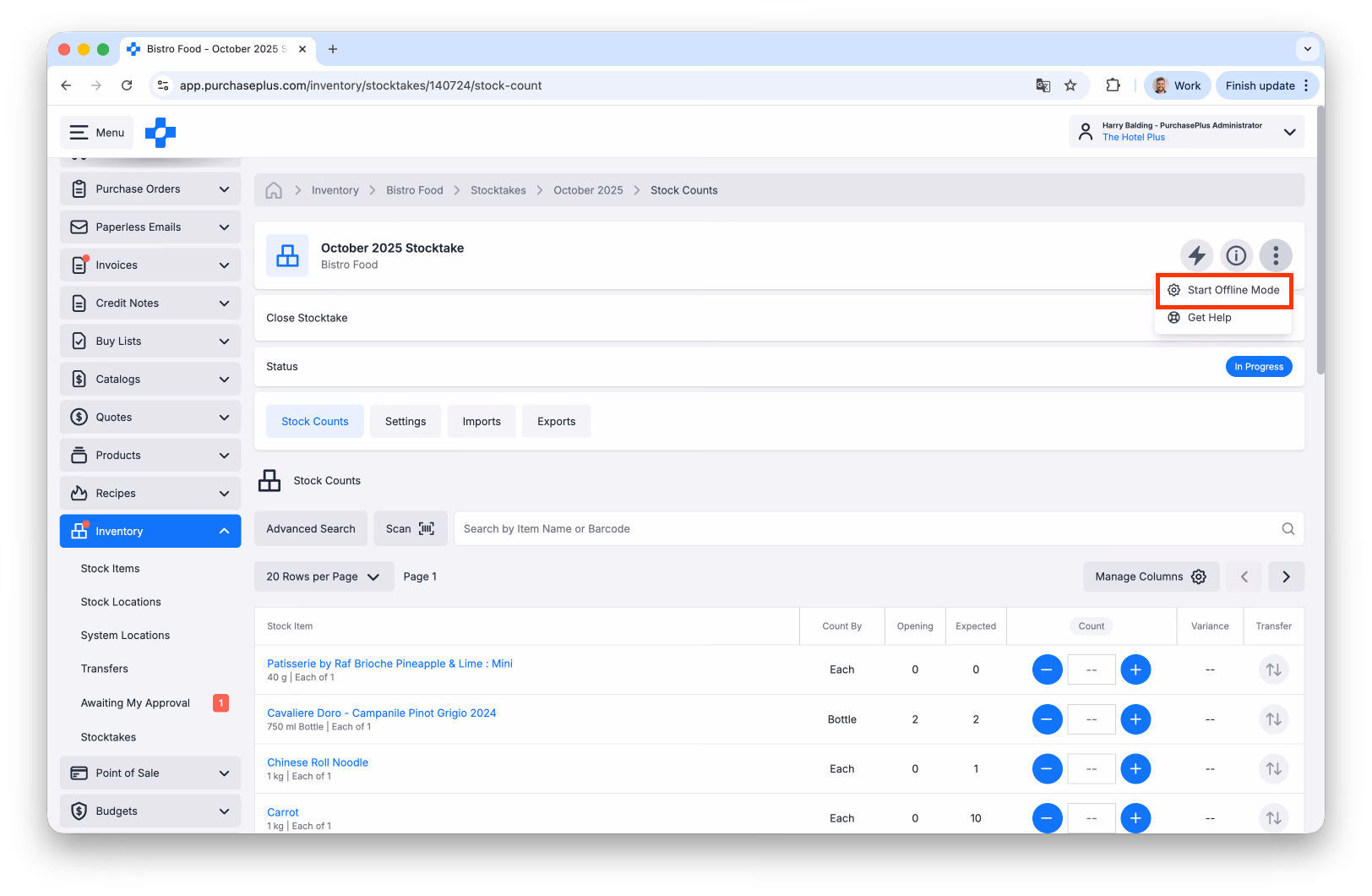Click the translate page icon
Screen dimensions: 1372x896
point(1043,85)
